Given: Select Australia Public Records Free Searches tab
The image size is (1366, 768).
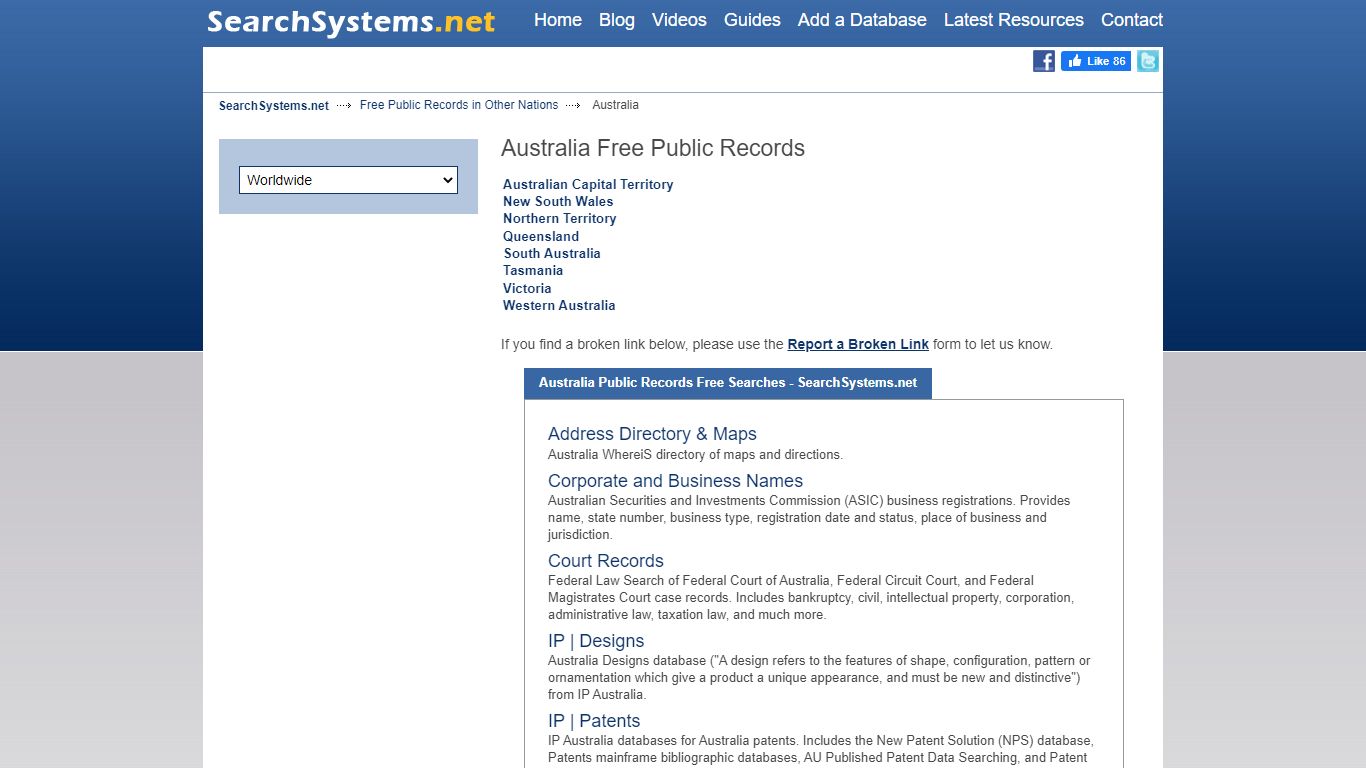Looking at the screenshot, I should 728,383.
